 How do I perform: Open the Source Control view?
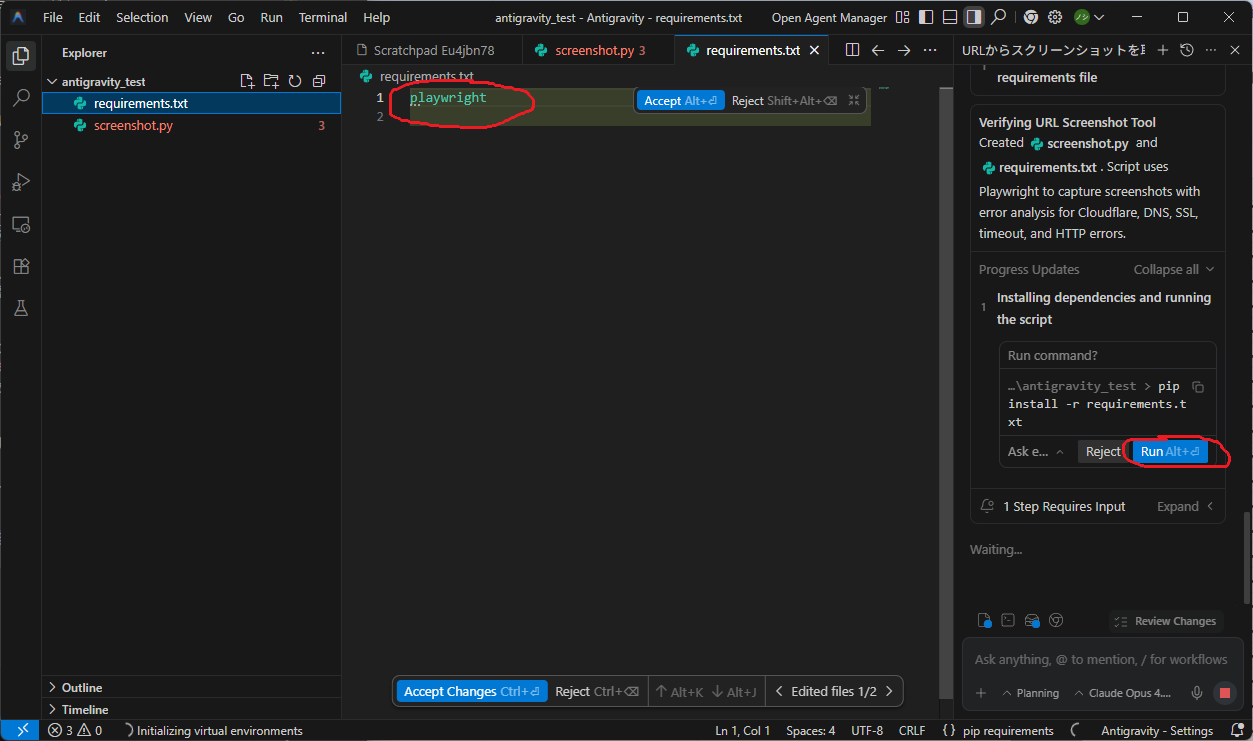point(20,140)
